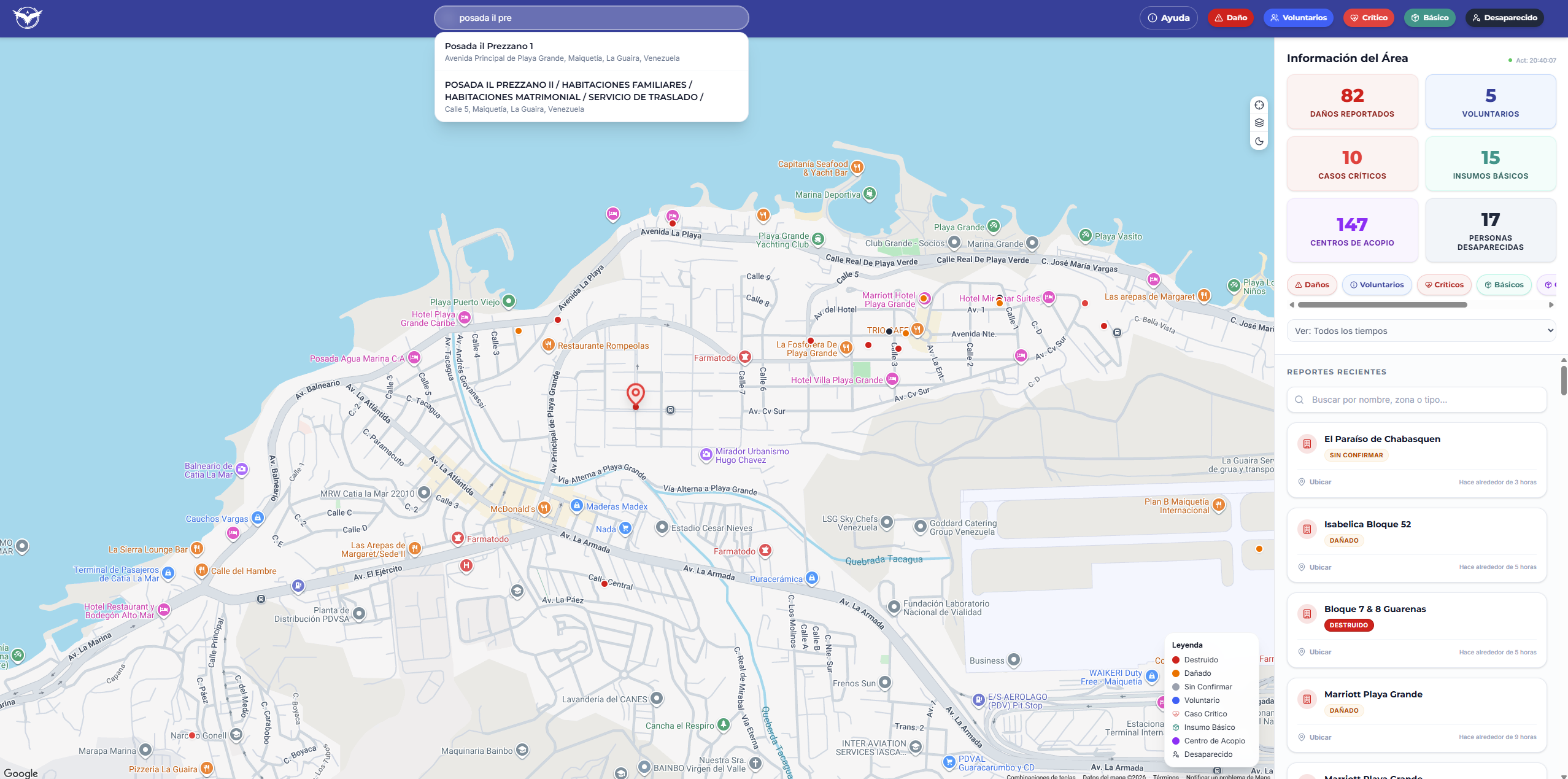Image resolution: width=1568 pixels, height=779 pixels.
Task: Click the 147 Centros de Acopio stat card
Action: pos(1352,230)
